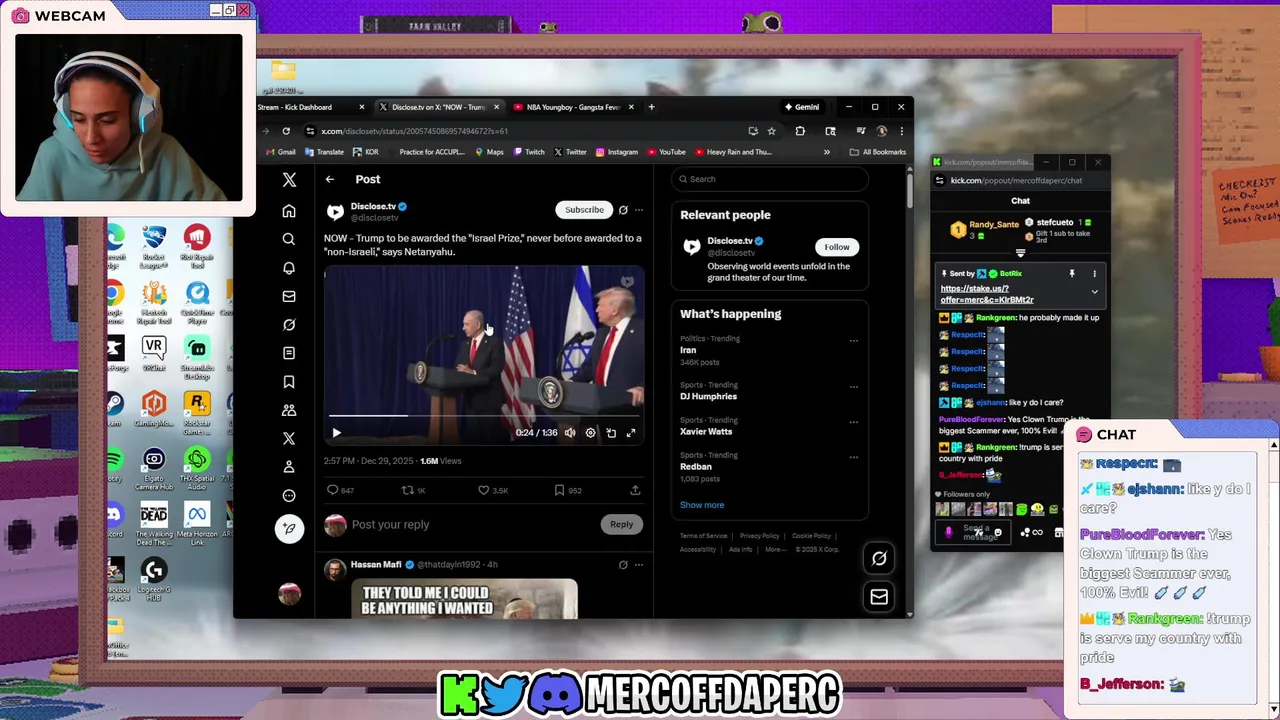The height and width of the screenshot is (720, 1280).
Task: Open the stake.us pinned link in chat
Action: 987,294
